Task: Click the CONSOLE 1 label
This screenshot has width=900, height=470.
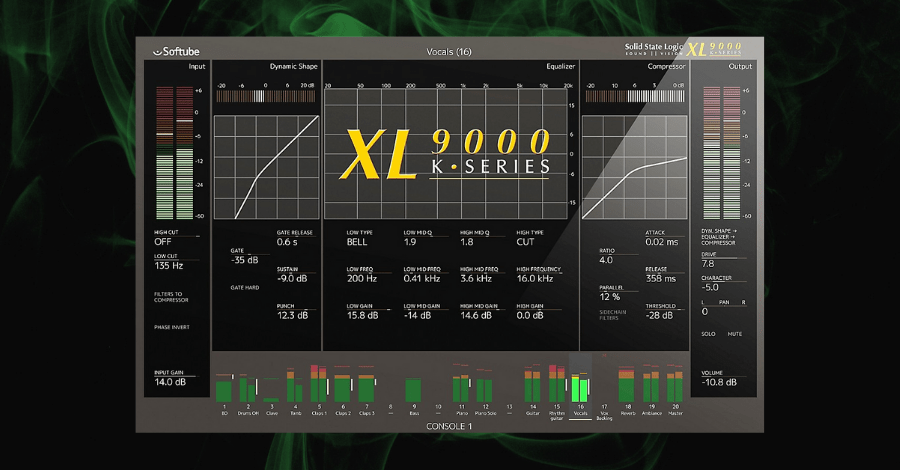Action: click(449, 426)
